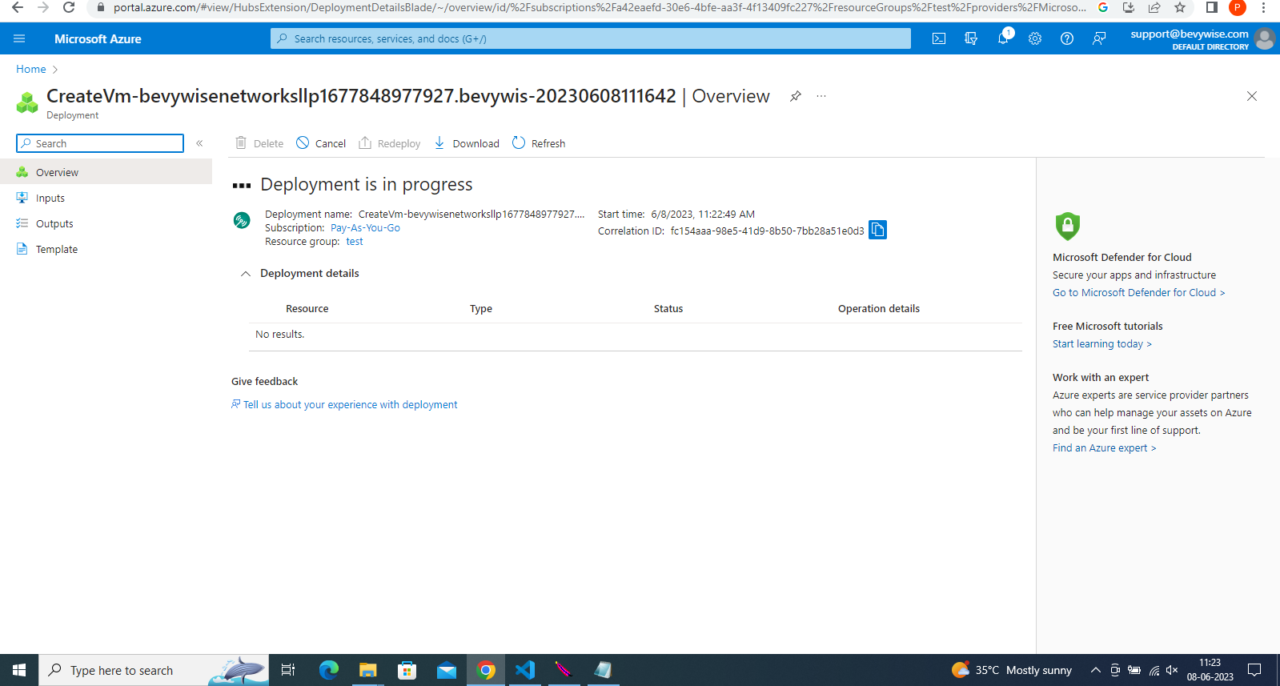The height and width of the screenshot is (686, 1280).
Task: Collapse the left navigation menu
Action: pyautogui.click(x=199, y=144)
